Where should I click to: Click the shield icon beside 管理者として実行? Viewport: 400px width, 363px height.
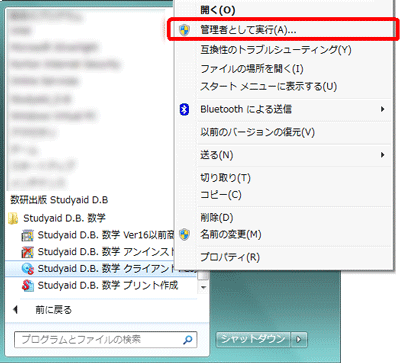pyautogui.click(x=184, y=30)
